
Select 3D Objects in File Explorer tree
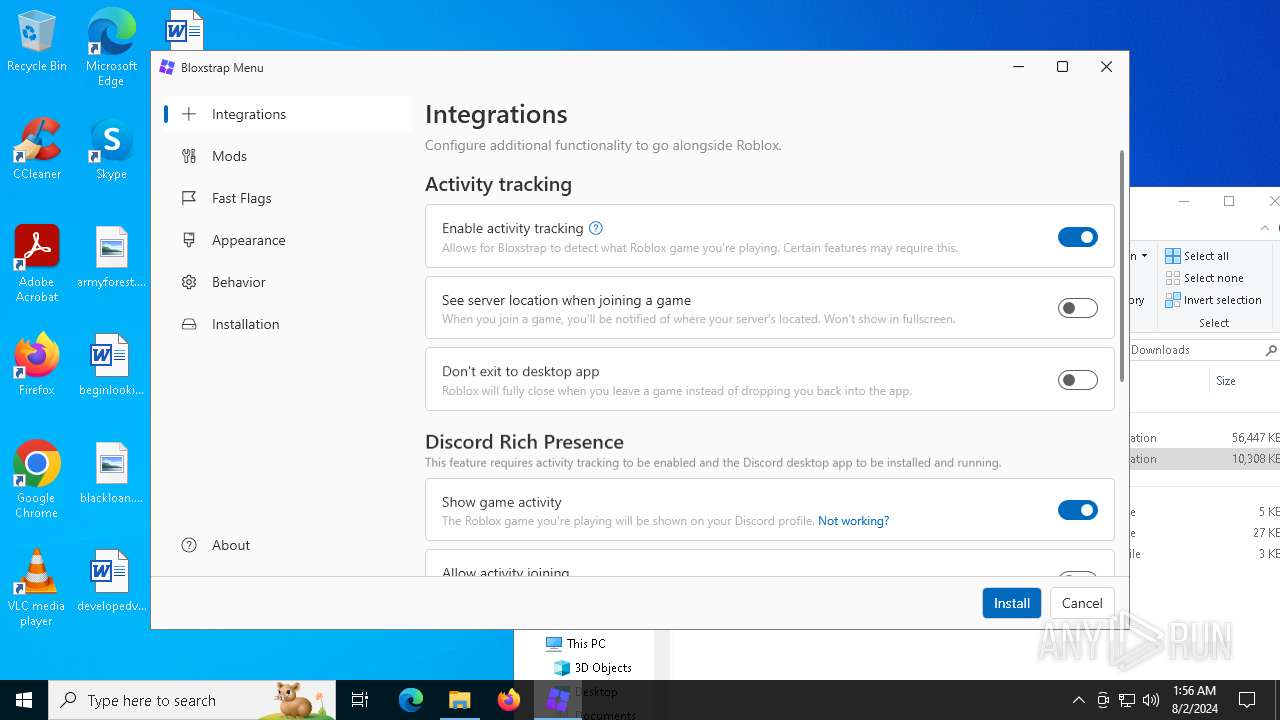[x=592, y=668]
